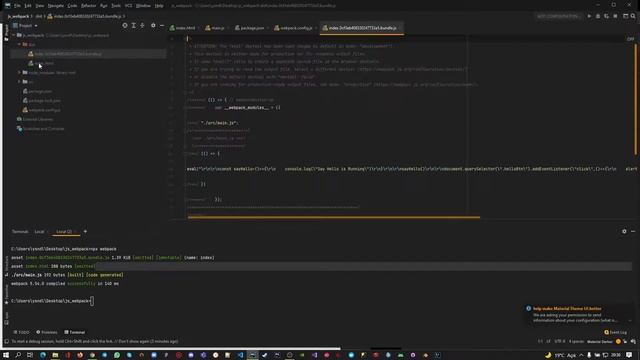Viewport: 640px width, 360px height.
Task: Open the File menu
Action: pos(17,6)
